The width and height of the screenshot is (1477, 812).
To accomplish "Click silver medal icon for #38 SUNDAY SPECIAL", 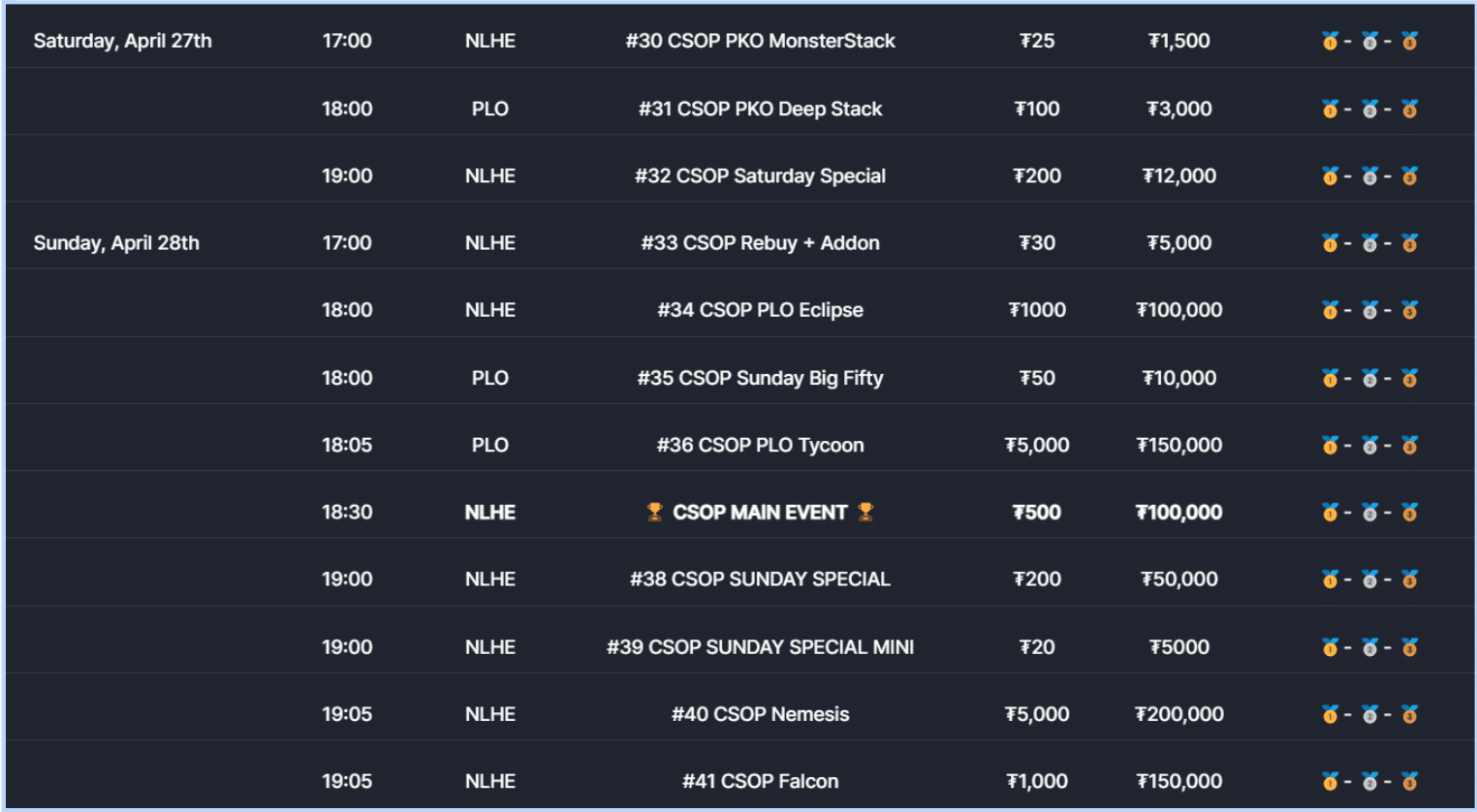I will click(x=1369, y=579).
